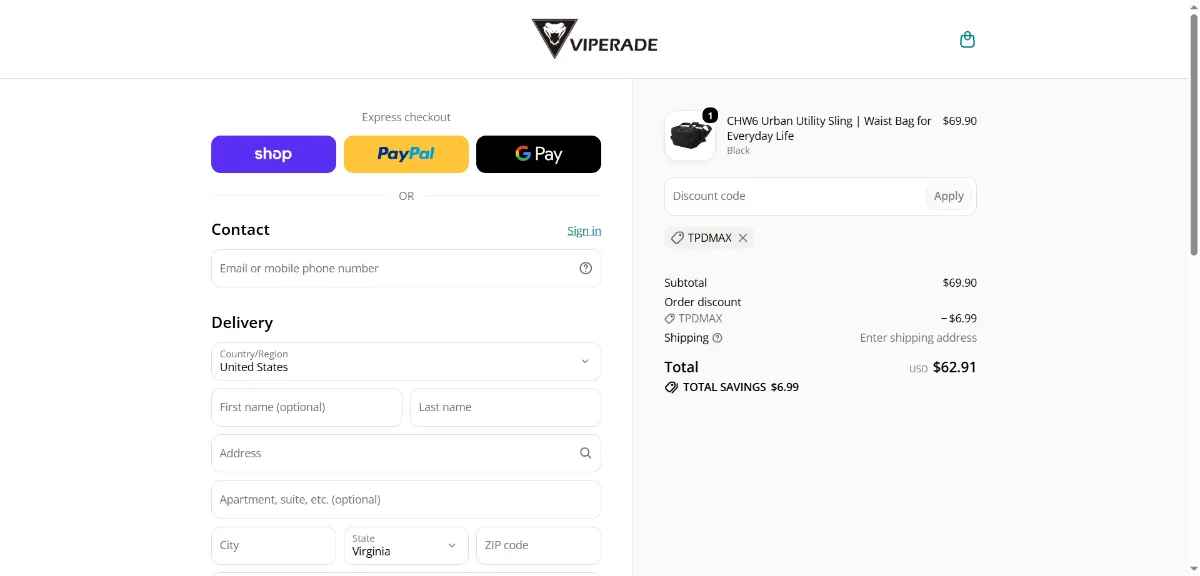Click the help icon in email field
The width and height of the screenshot is (1200, 576).
[586, 268]
